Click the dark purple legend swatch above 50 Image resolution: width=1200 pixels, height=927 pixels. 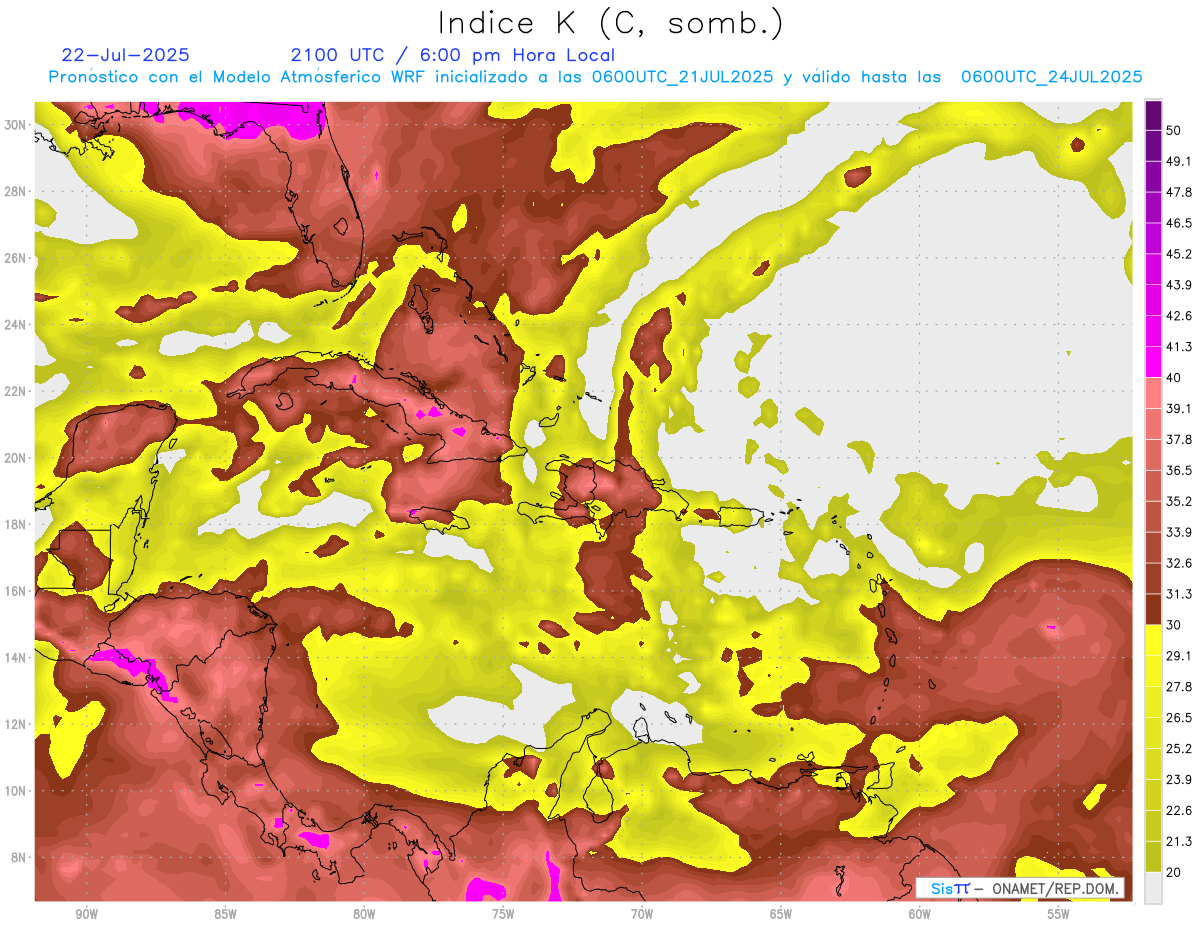point(1153,115)
